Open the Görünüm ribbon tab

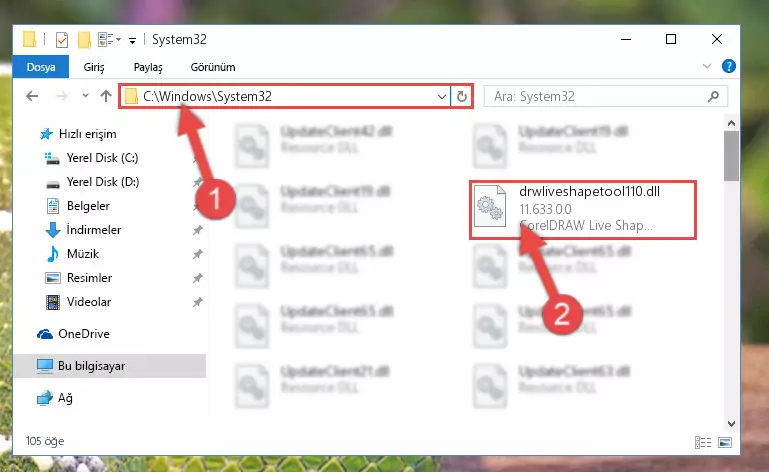213,67
